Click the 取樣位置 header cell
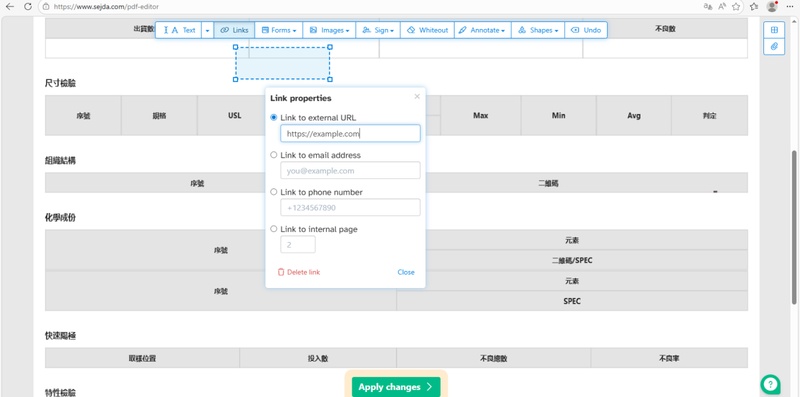 pos(142,358)
